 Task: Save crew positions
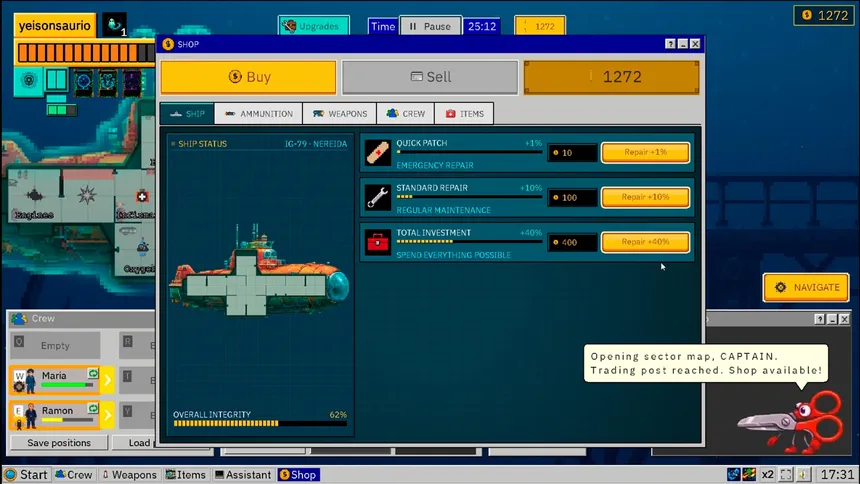[59, 442]
